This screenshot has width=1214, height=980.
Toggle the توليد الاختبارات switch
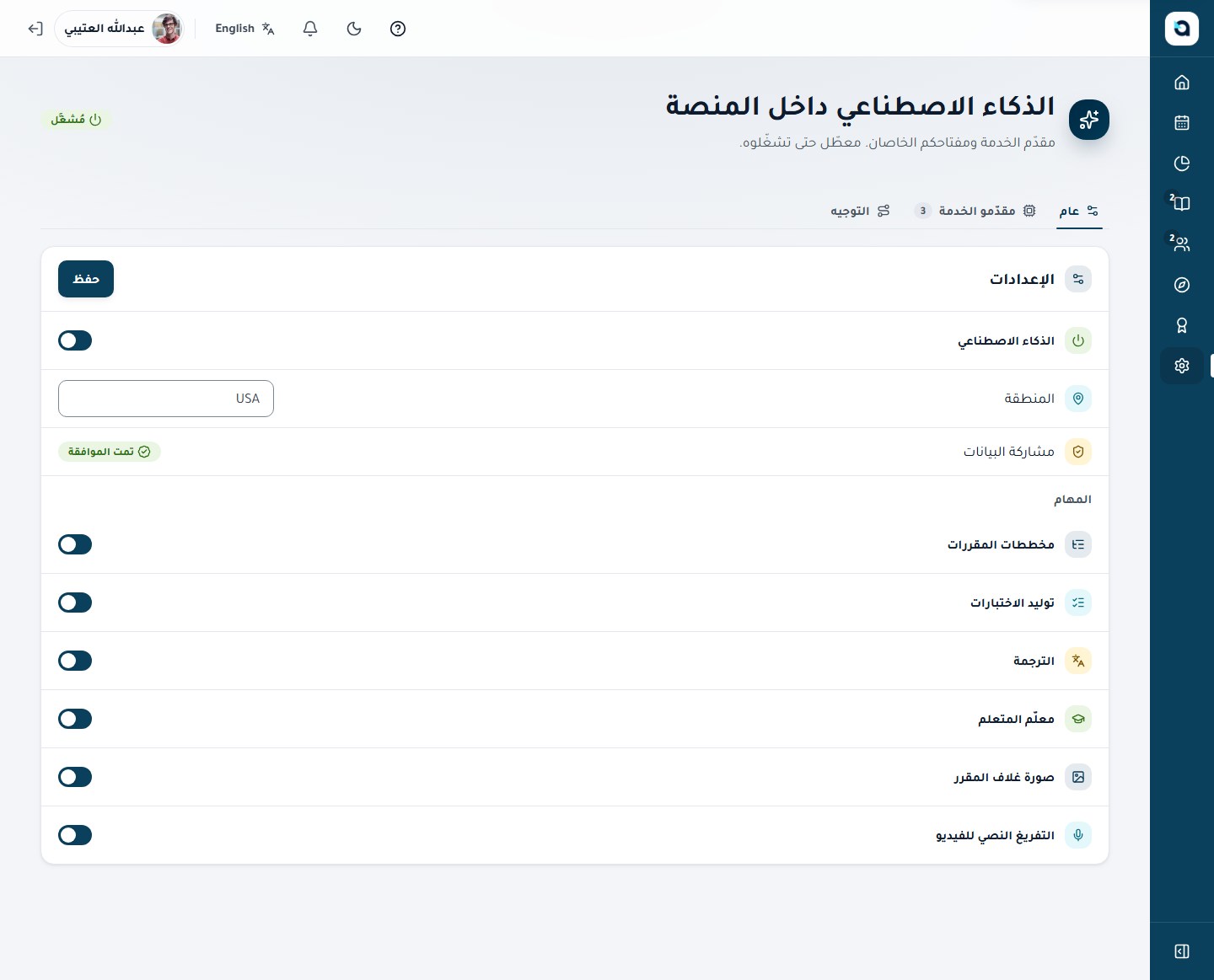(x=75, y=602)
